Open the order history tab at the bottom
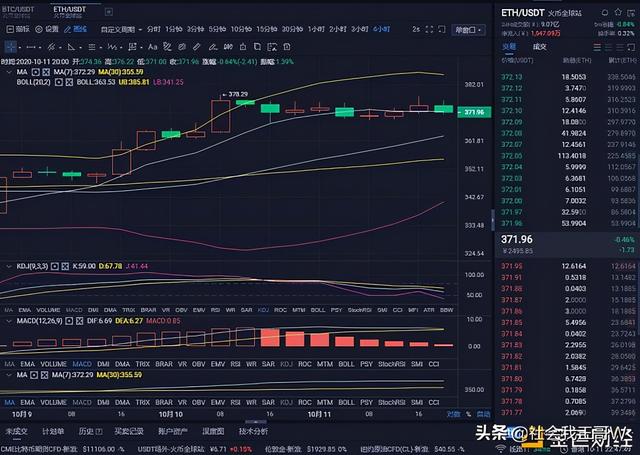 (90, 431)
